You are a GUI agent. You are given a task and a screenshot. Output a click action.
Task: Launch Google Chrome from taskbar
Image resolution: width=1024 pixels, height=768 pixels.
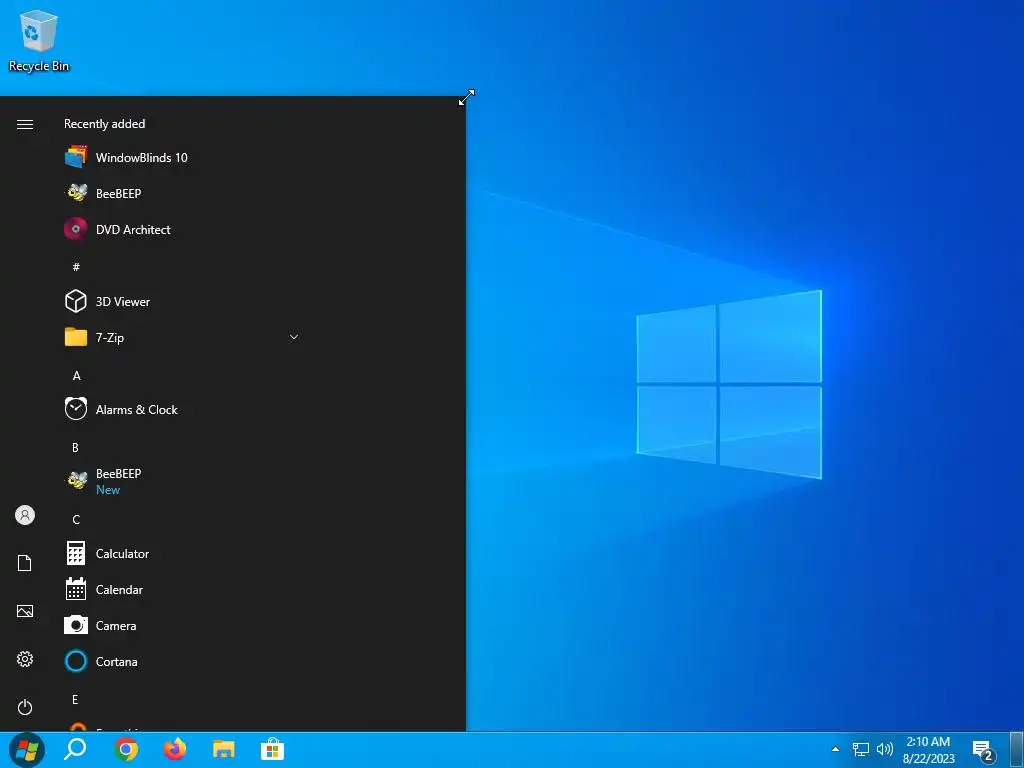(x=126, y=749)
